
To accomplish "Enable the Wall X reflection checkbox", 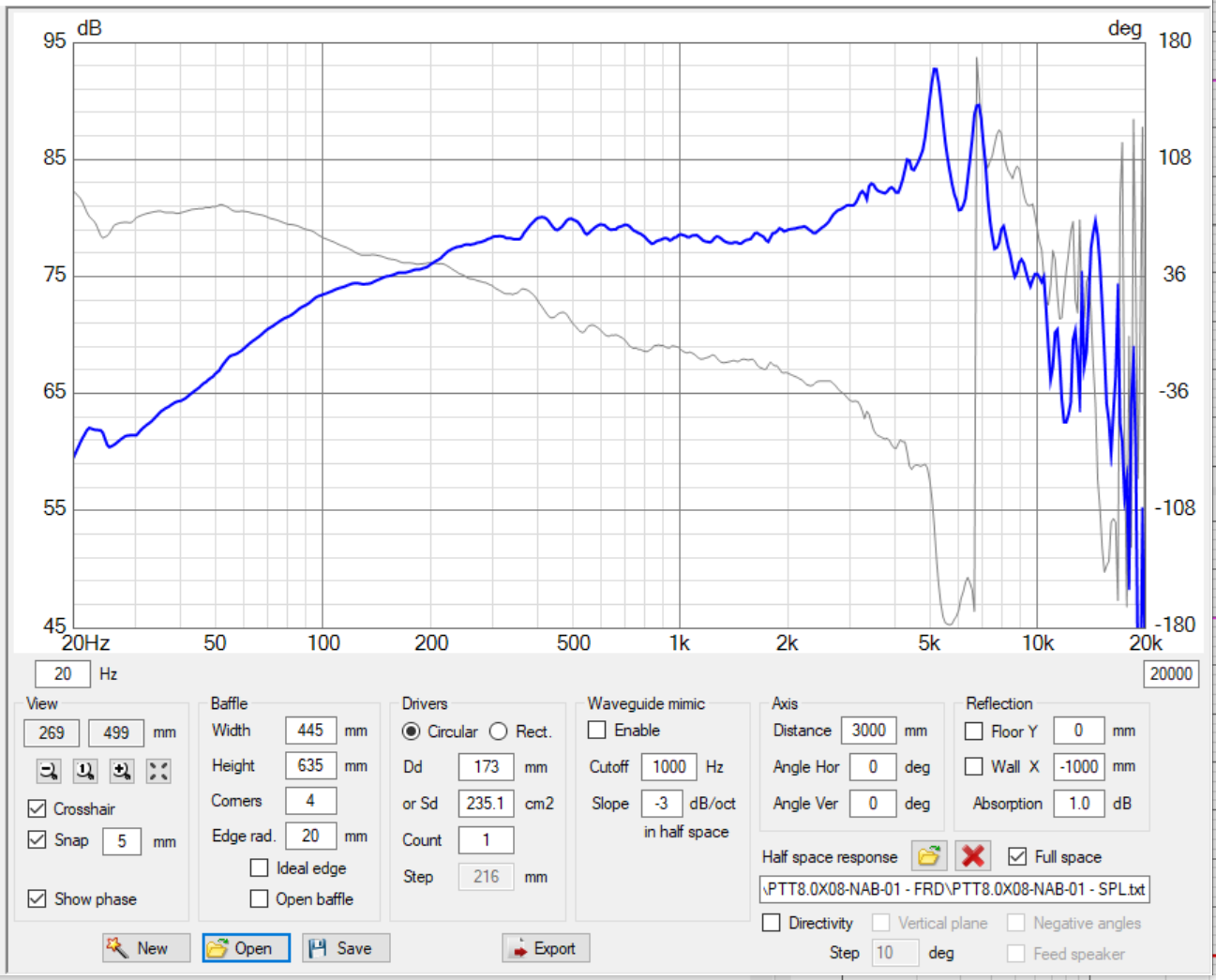I will pyautogui.click(x=974, y=766).
